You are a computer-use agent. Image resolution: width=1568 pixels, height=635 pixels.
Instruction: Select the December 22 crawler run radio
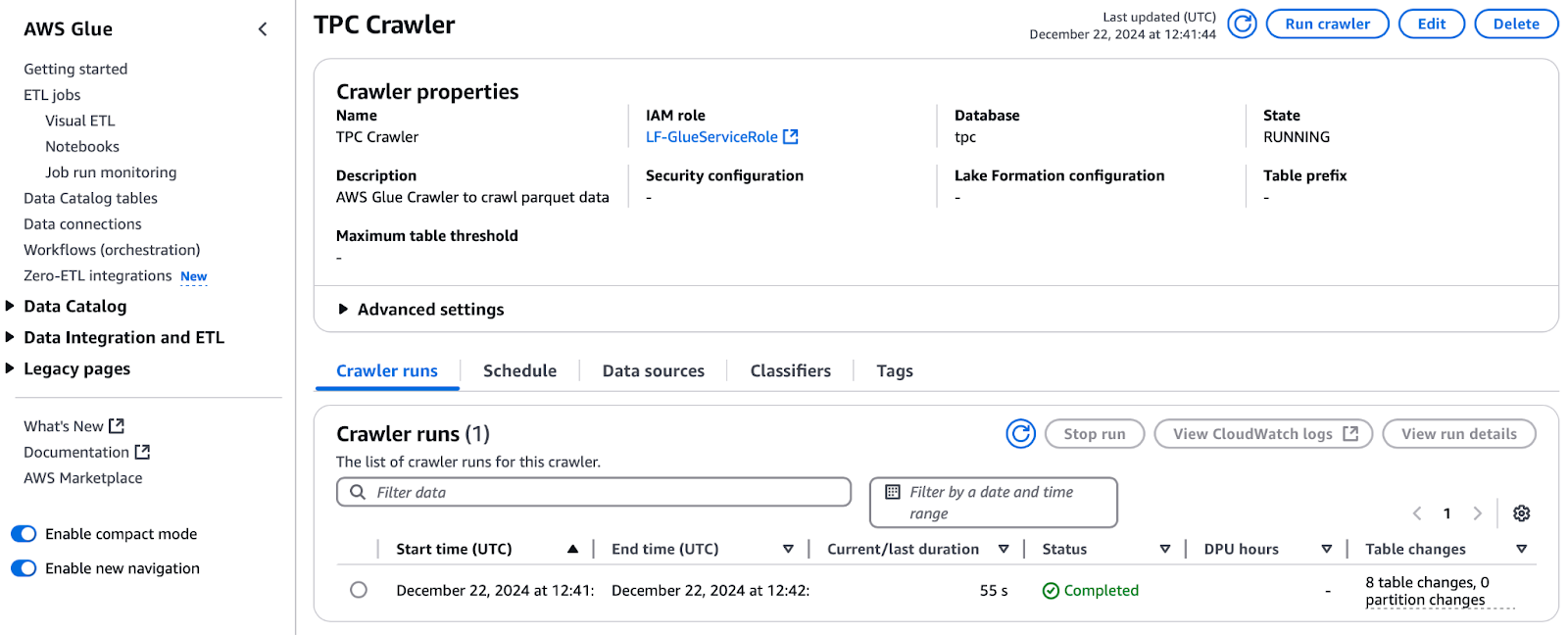(x=359, y=590)
